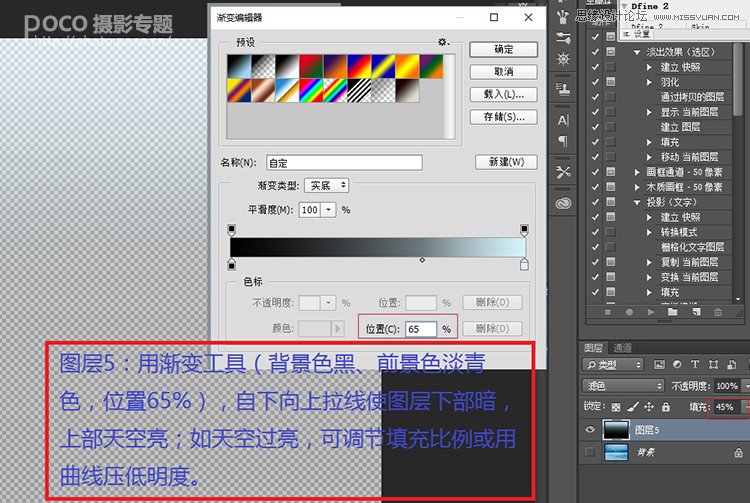The image size is (750, 503).
Task: Expand the 画框通道 - 50 像素 action
Action: click(x=637, y=172)
